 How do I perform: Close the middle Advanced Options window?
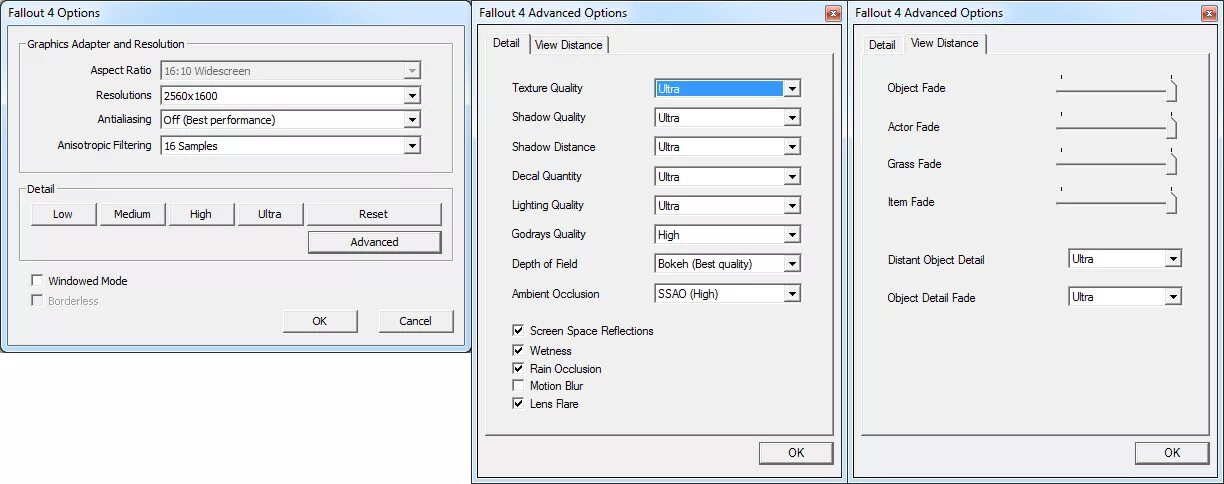pyautogui.click(x=833, y=13)
